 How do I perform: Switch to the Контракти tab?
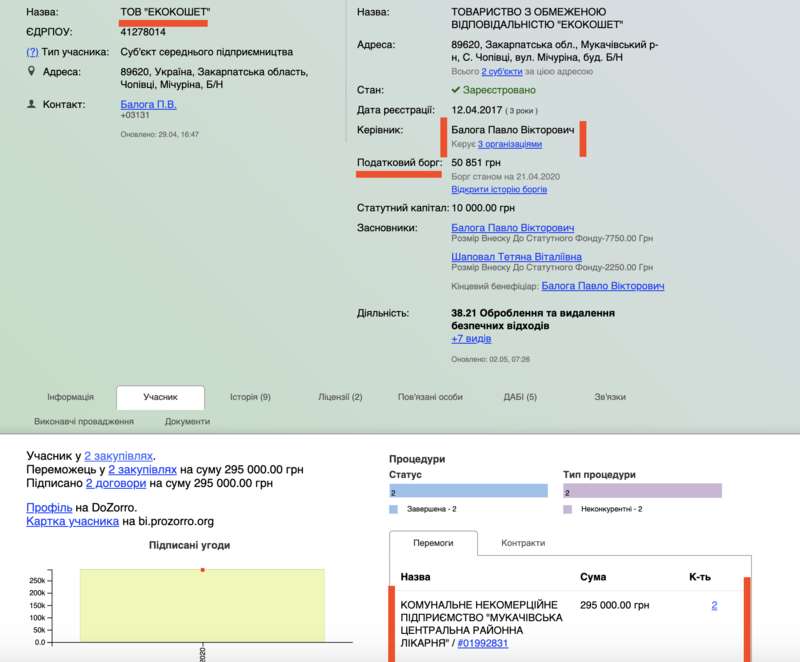pos(522,543)
